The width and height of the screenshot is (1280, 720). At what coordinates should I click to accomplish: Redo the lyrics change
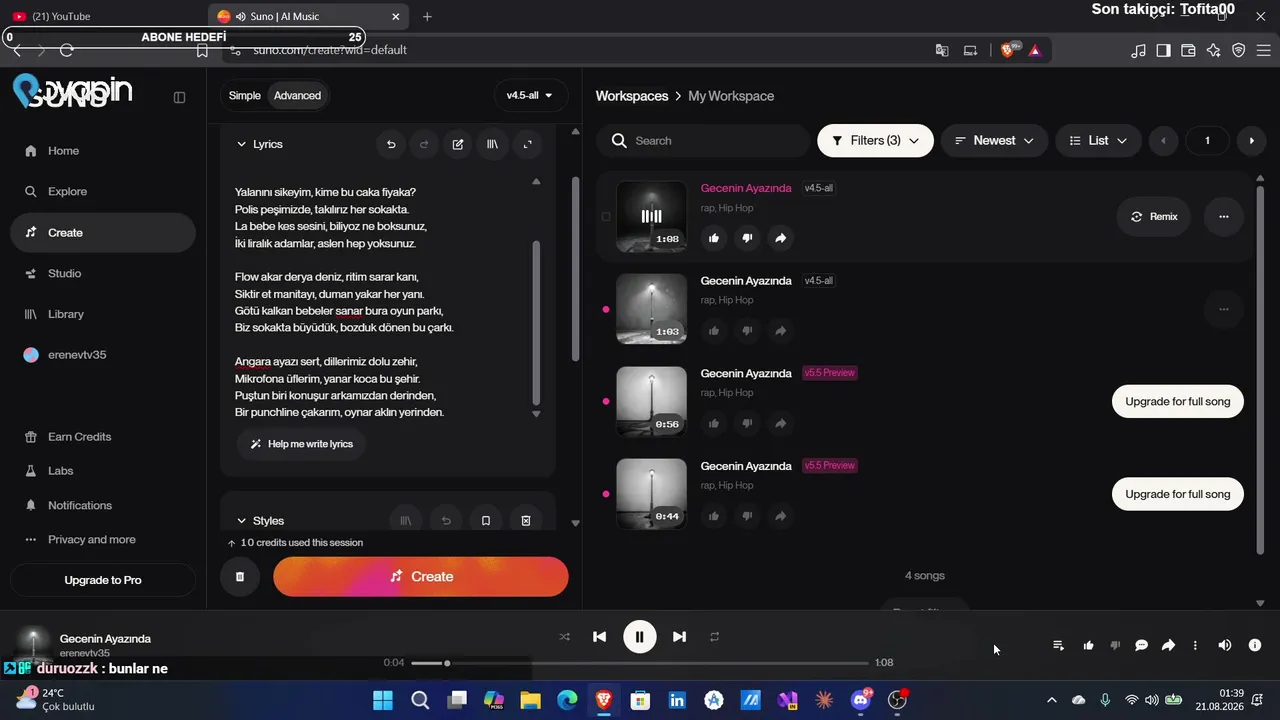click(424, 144)
